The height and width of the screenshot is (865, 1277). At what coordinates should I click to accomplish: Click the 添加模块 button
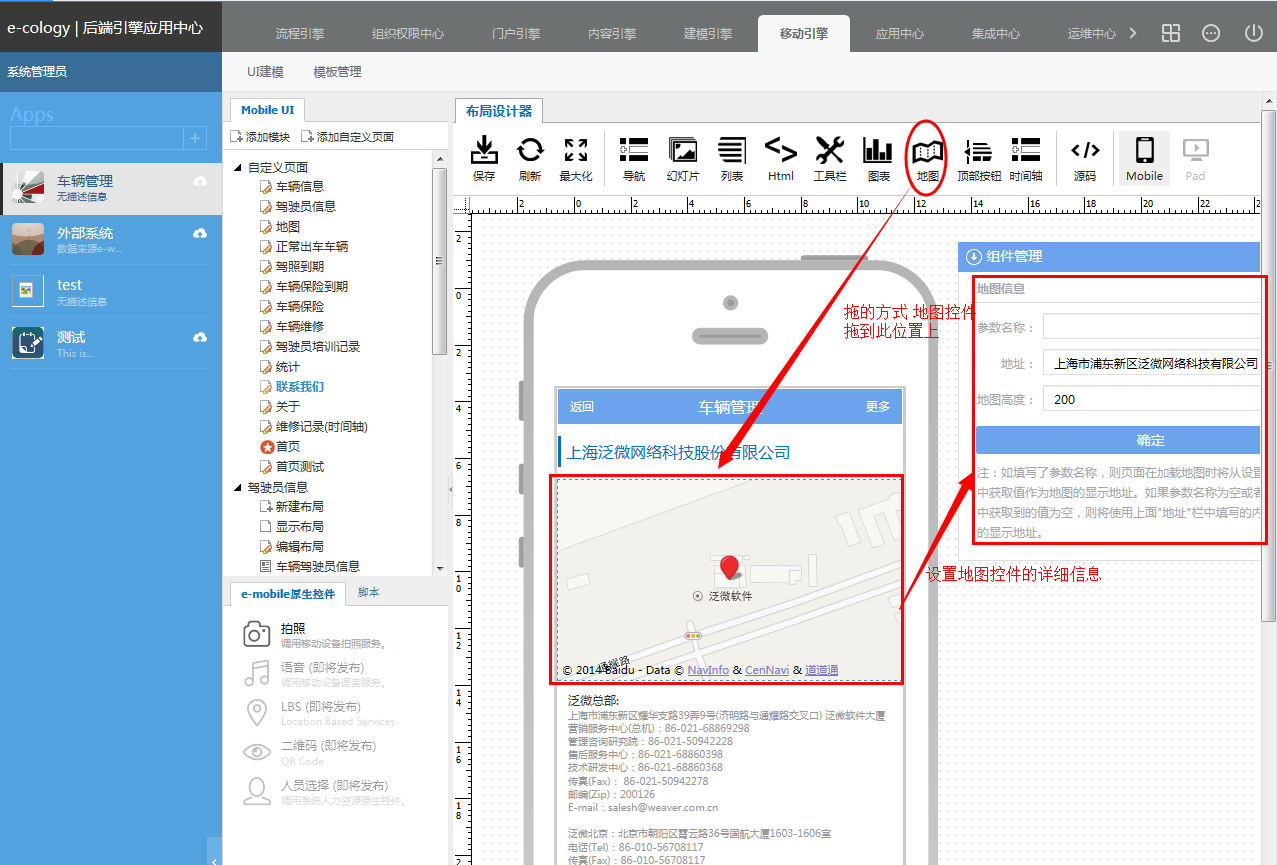click(x=260, y=136)
